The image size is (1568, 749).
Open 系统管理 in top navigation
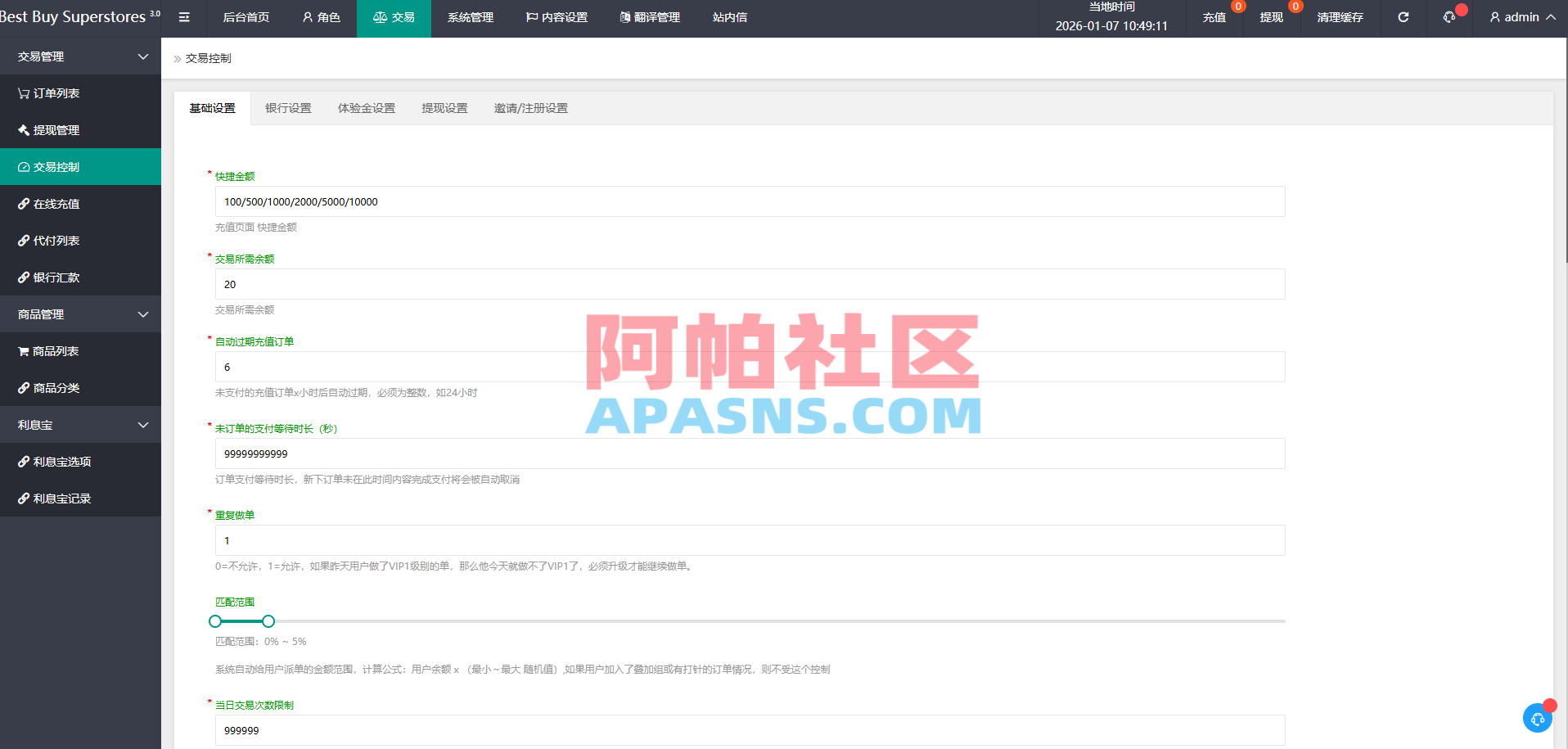471,17
